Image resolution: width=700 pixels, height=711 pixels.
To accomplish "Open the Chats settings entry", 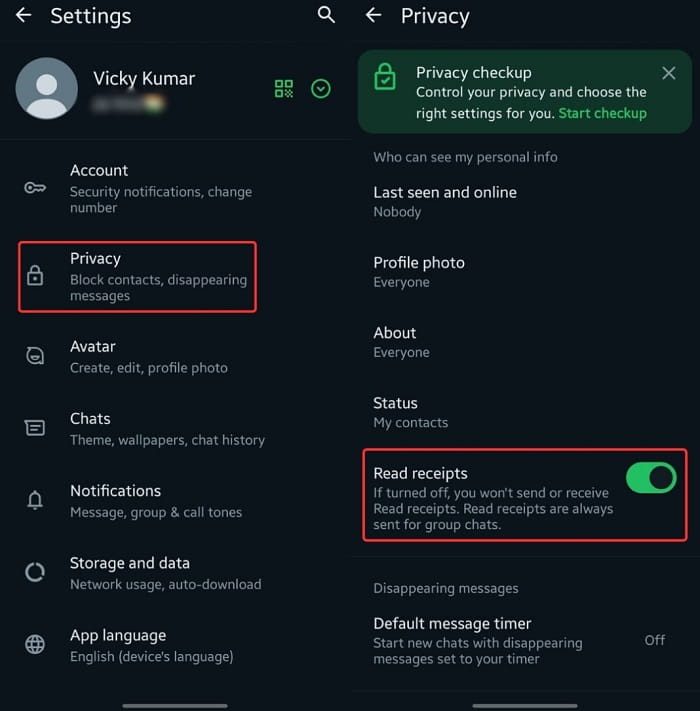I will [x=175, y=429].
